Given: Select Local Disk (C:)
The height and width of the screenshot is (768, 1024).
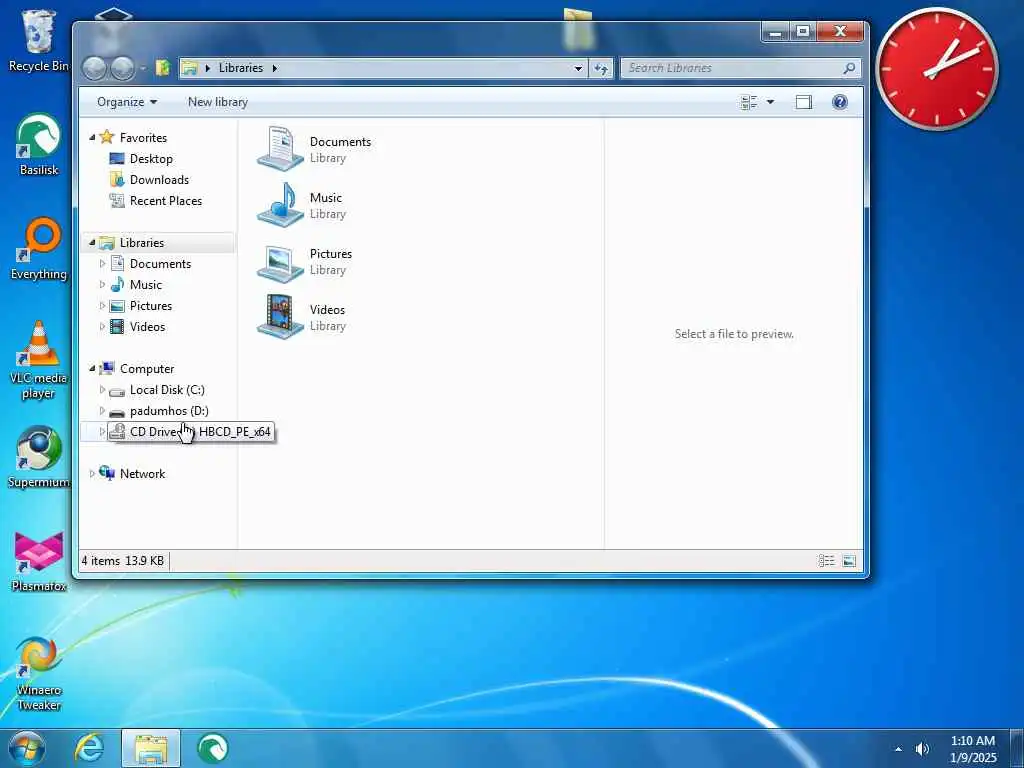Looking at the screenshot, I should tap(167, 390).
